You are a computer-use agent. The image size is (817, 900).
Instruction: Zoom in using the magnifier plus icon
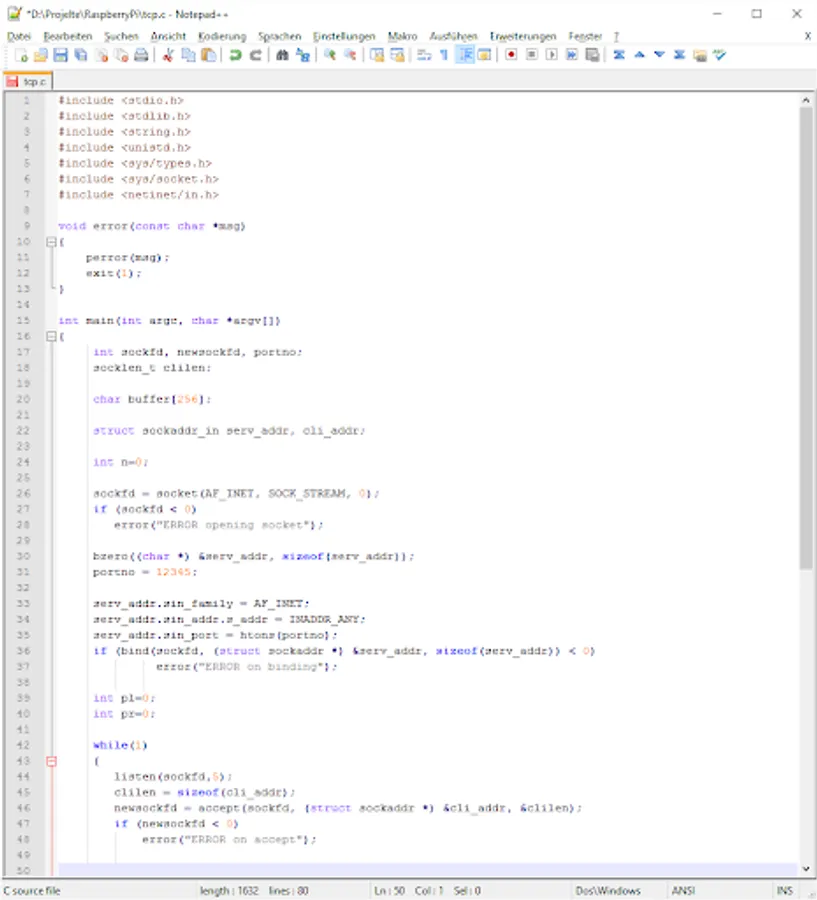coord(330,55)
